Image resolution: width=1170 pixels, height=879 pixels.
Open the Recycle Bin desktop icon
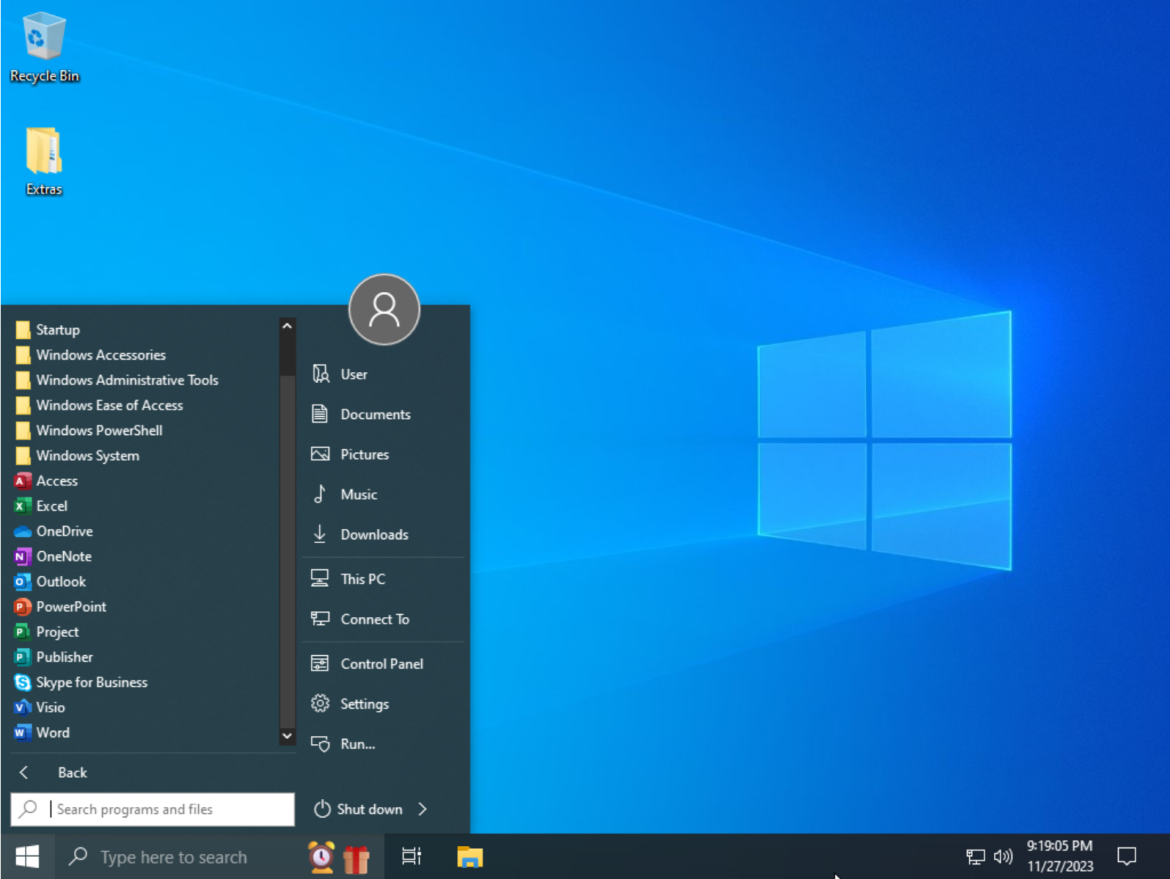click(44, 47)
